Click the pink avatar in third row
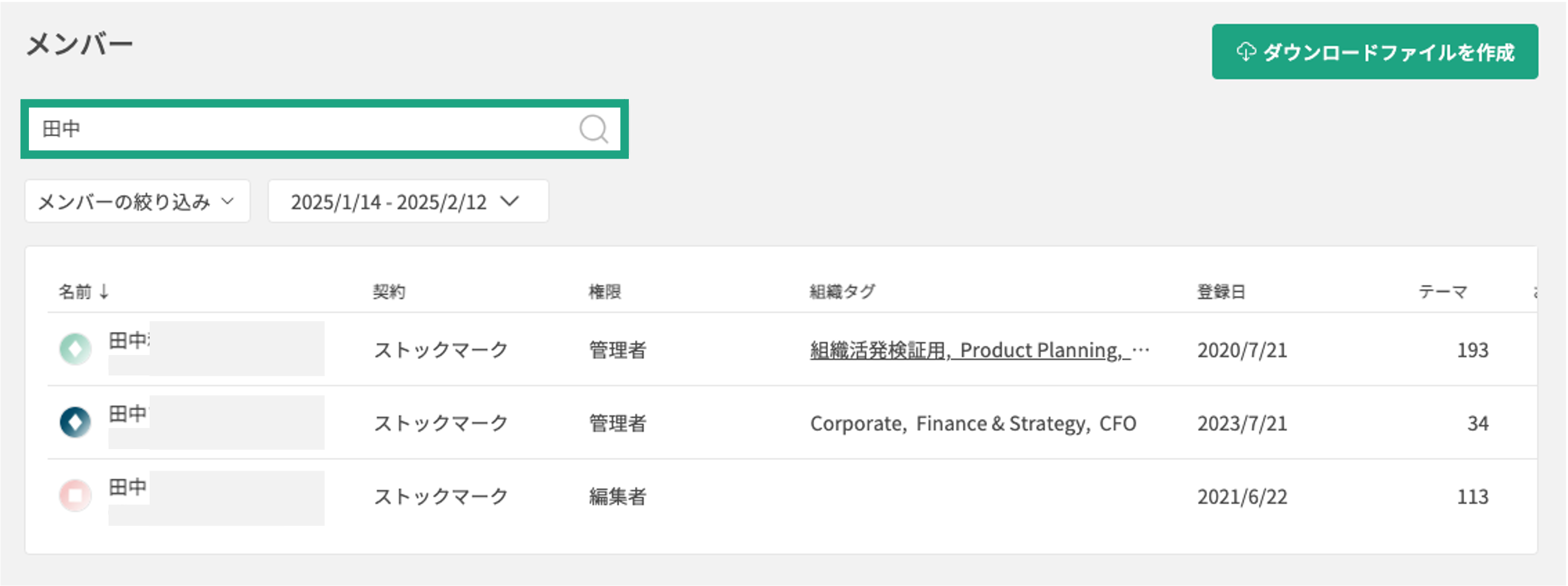The width and height of the screenshot is (1568, 586). [75, 495]
